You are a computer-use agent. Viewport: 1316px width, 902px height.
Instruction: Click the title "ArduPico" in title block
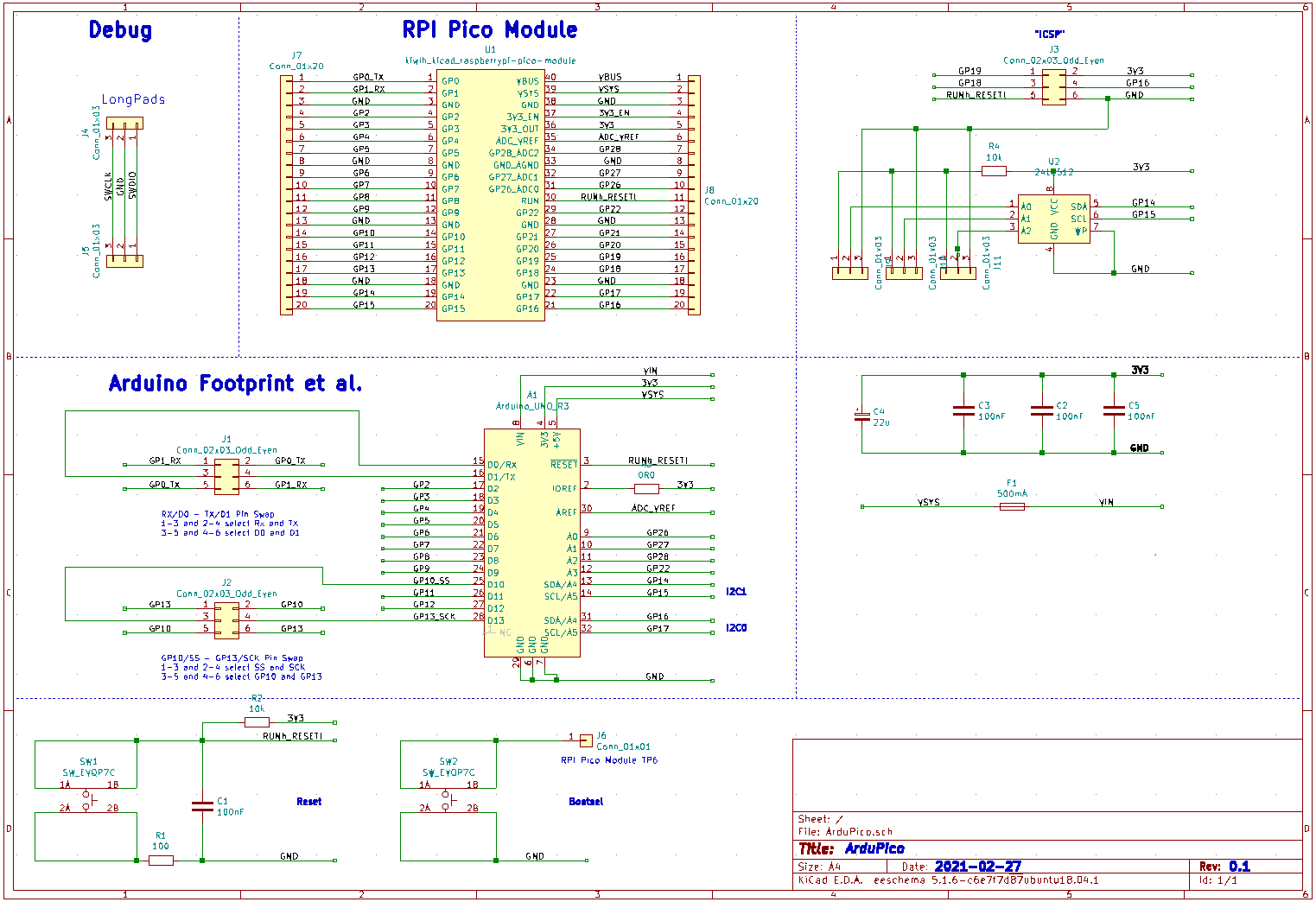point(874,848)
